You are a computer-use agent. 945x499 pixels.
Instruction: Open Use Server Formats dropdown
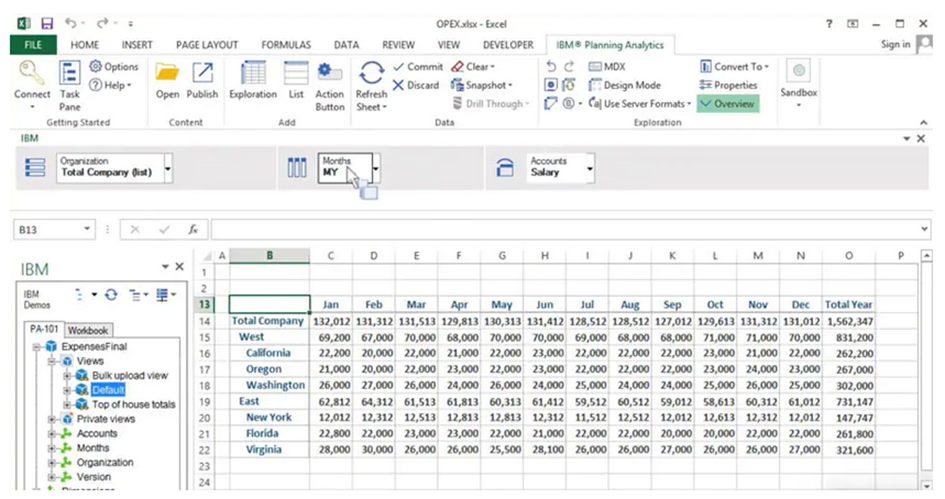tap(639, 104)
